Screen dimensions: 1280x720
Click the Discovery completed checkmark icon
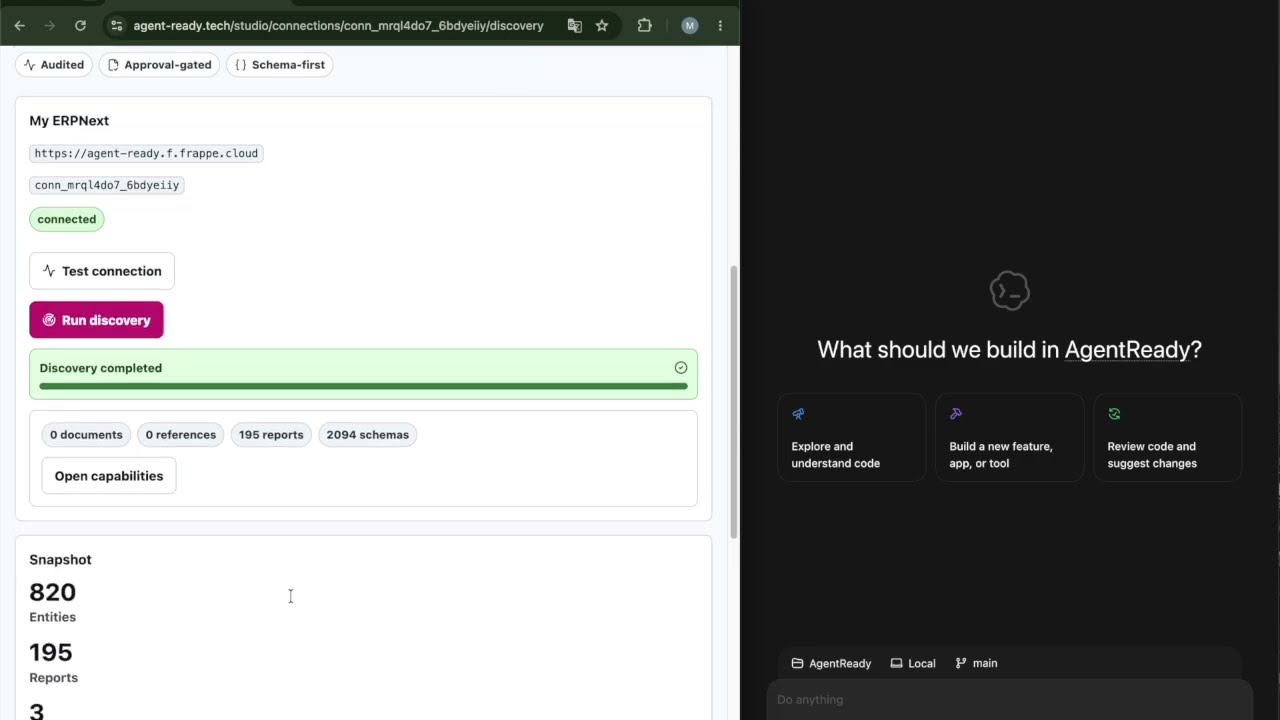tap(681, 368)
